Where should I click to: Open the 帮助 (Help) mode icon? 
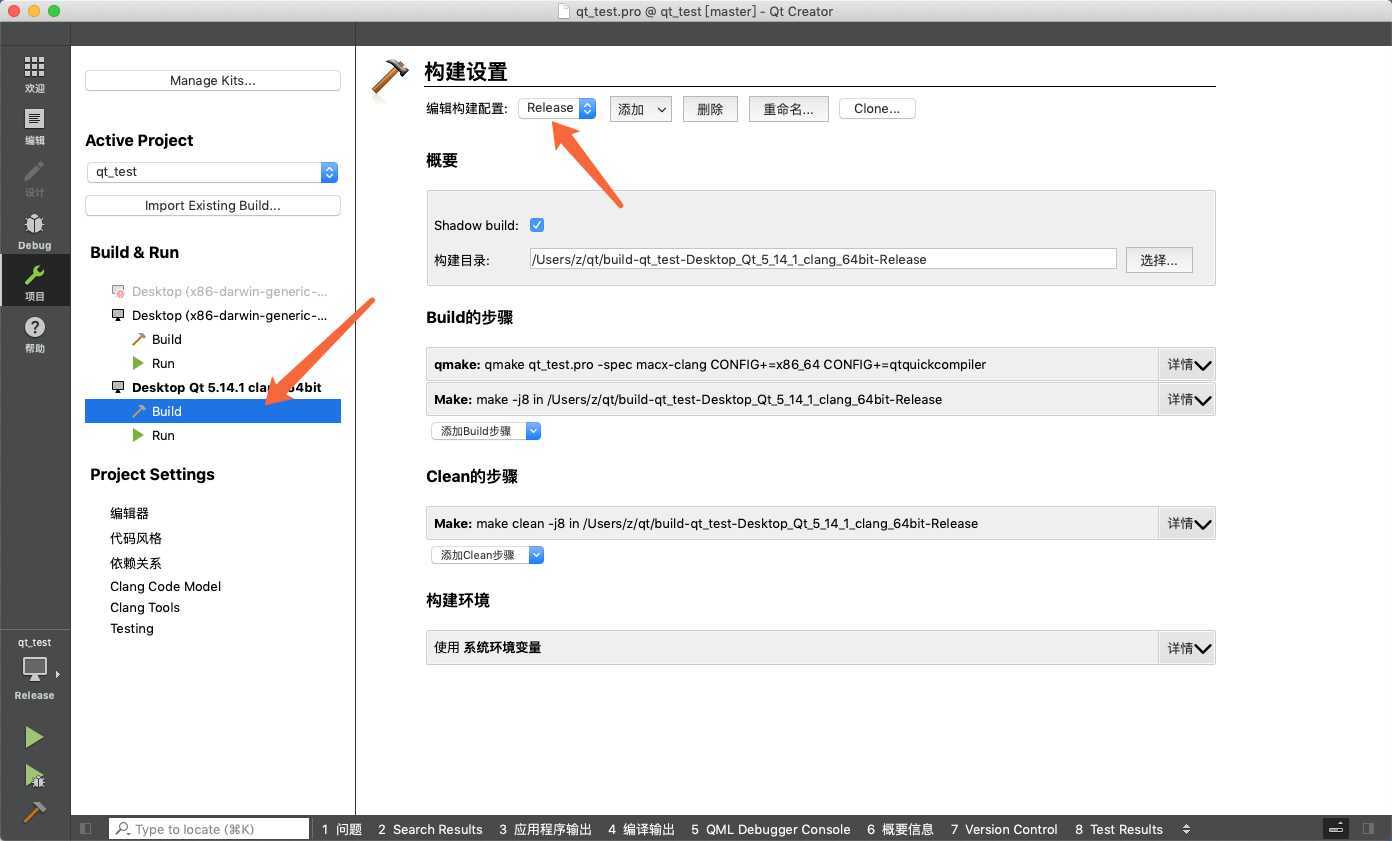34,334
